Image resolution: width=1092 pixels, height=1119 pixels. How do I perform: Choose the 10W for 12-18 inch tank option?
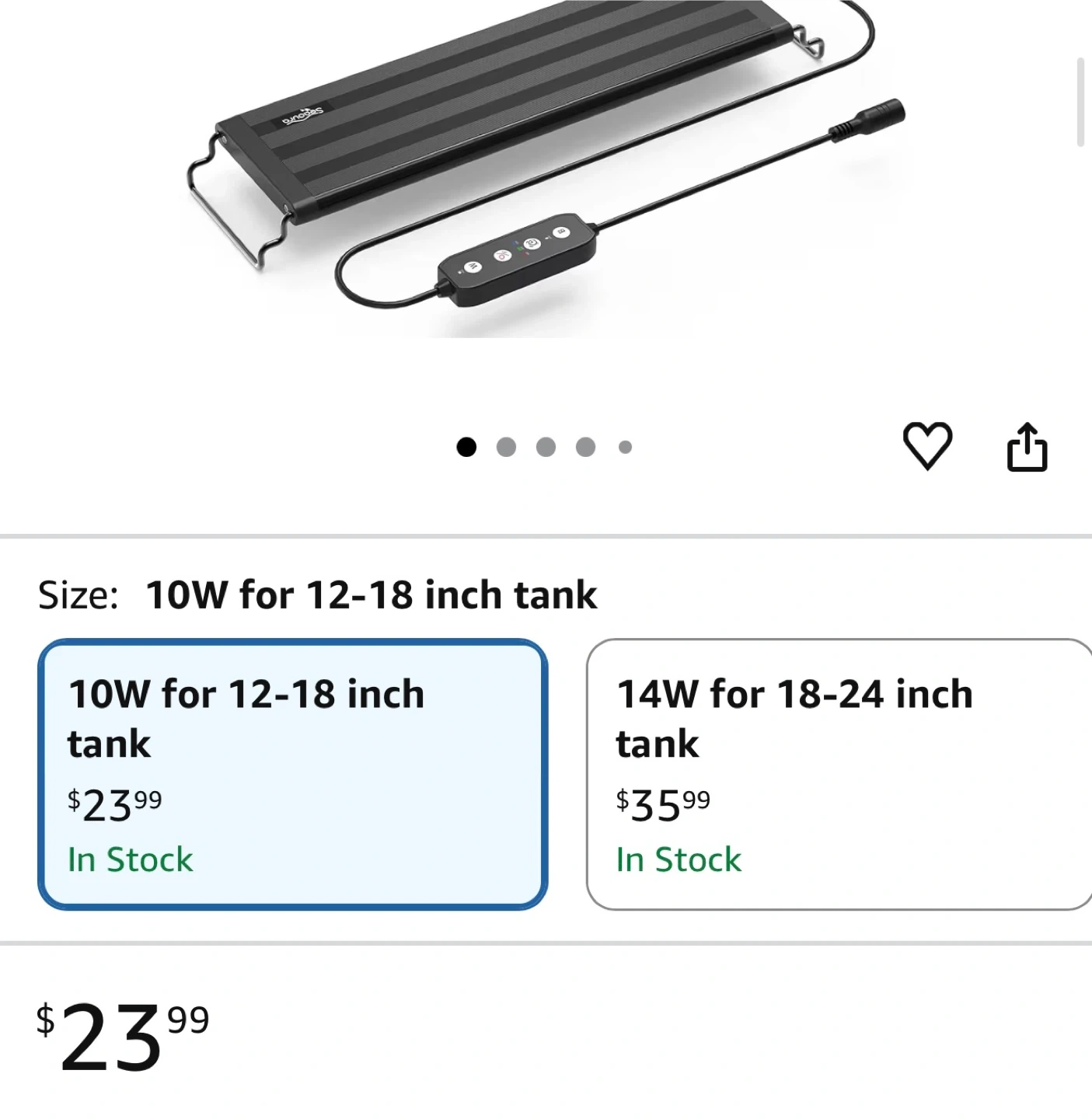pyautogui.click(x=292, y=774)
